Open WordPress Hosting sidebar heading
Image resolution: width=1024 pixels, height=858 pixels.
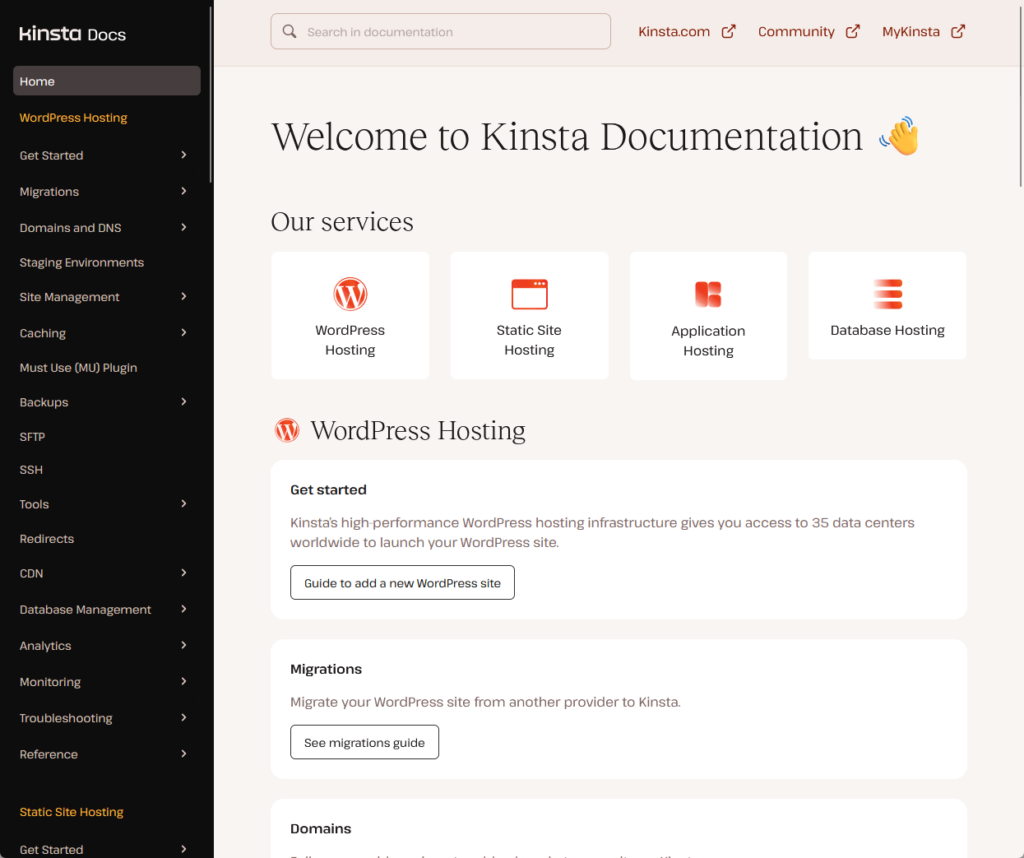point(73,118)
